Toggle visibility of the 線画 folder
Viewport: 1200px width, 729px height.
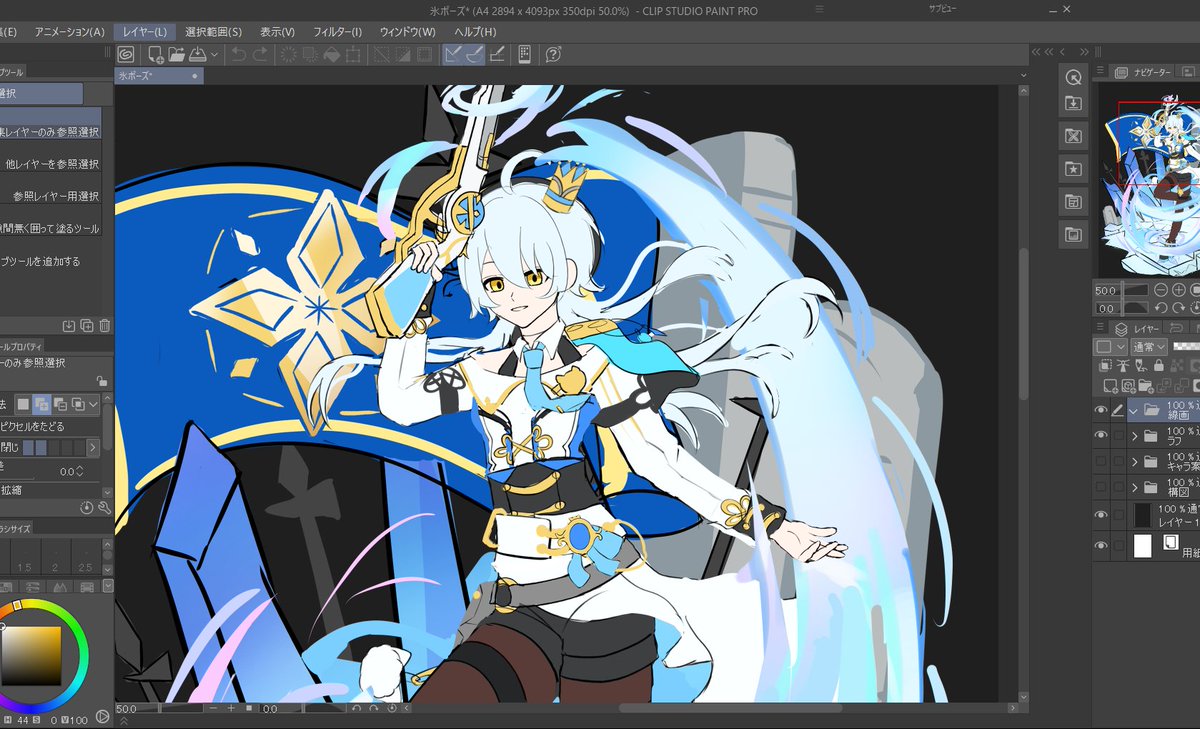(x=1100, y=410)
